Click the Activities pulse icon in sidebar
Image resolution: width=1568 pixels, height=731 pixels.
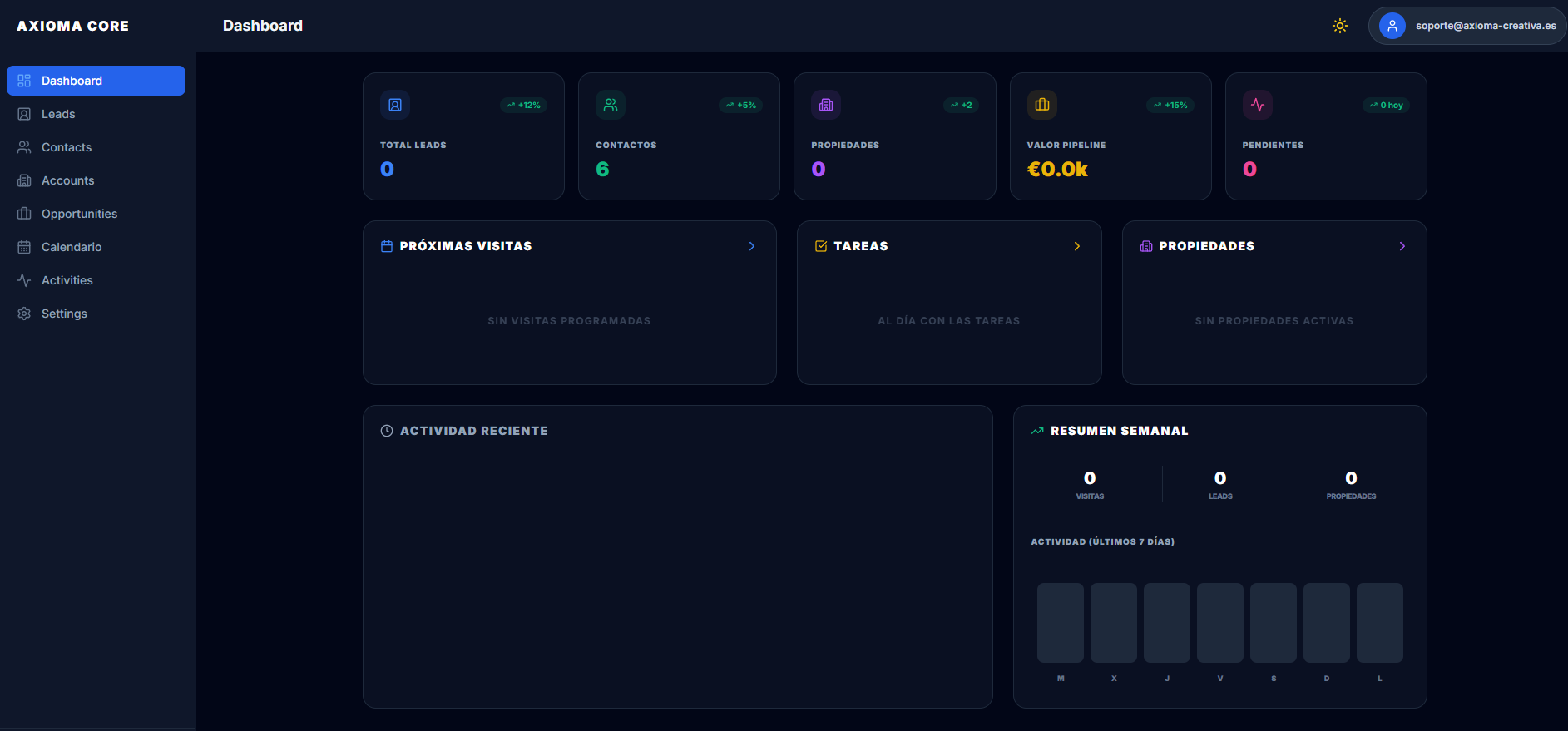24,280
